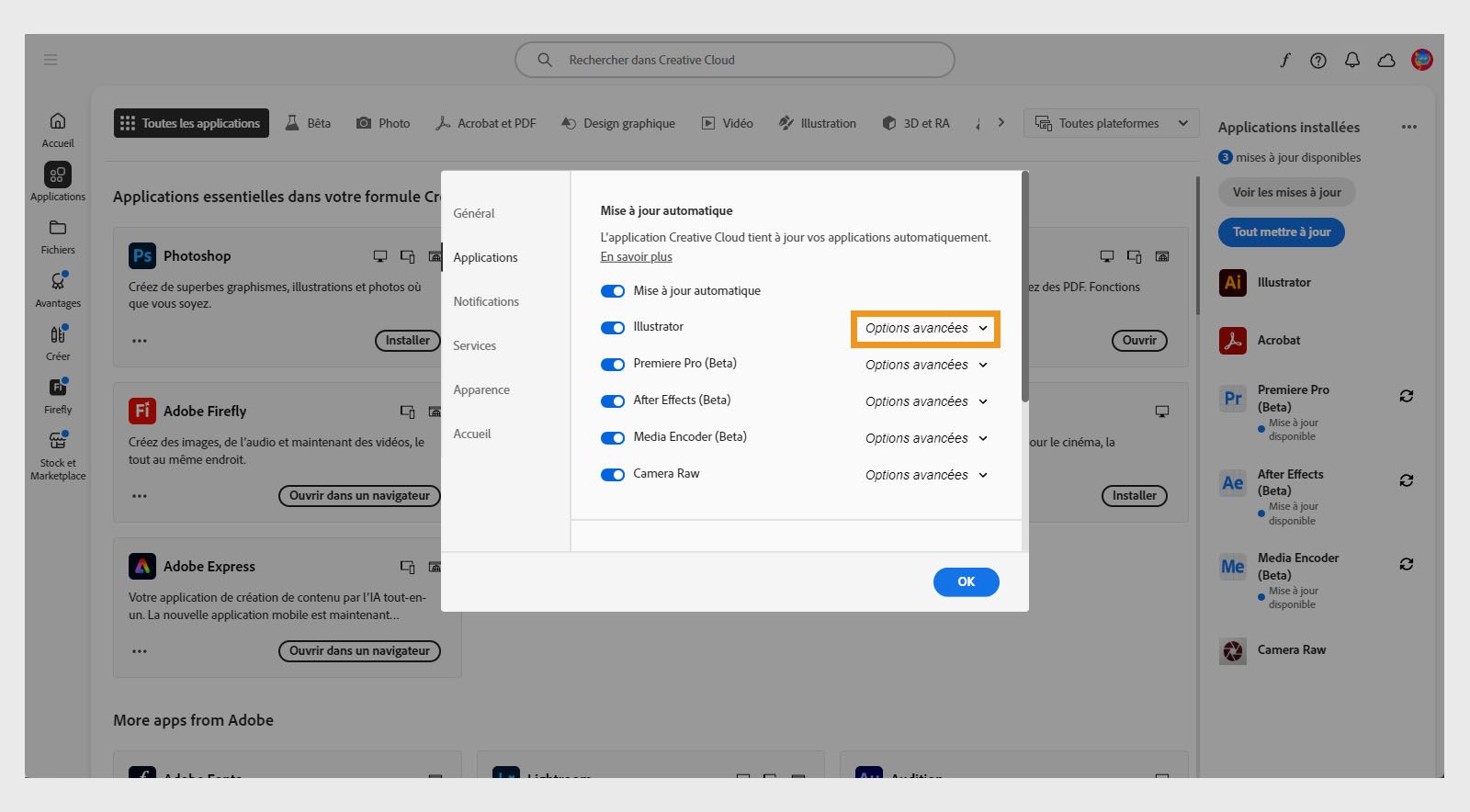
Task: Switch to Vidéo category tab
Action: point(727,123)
